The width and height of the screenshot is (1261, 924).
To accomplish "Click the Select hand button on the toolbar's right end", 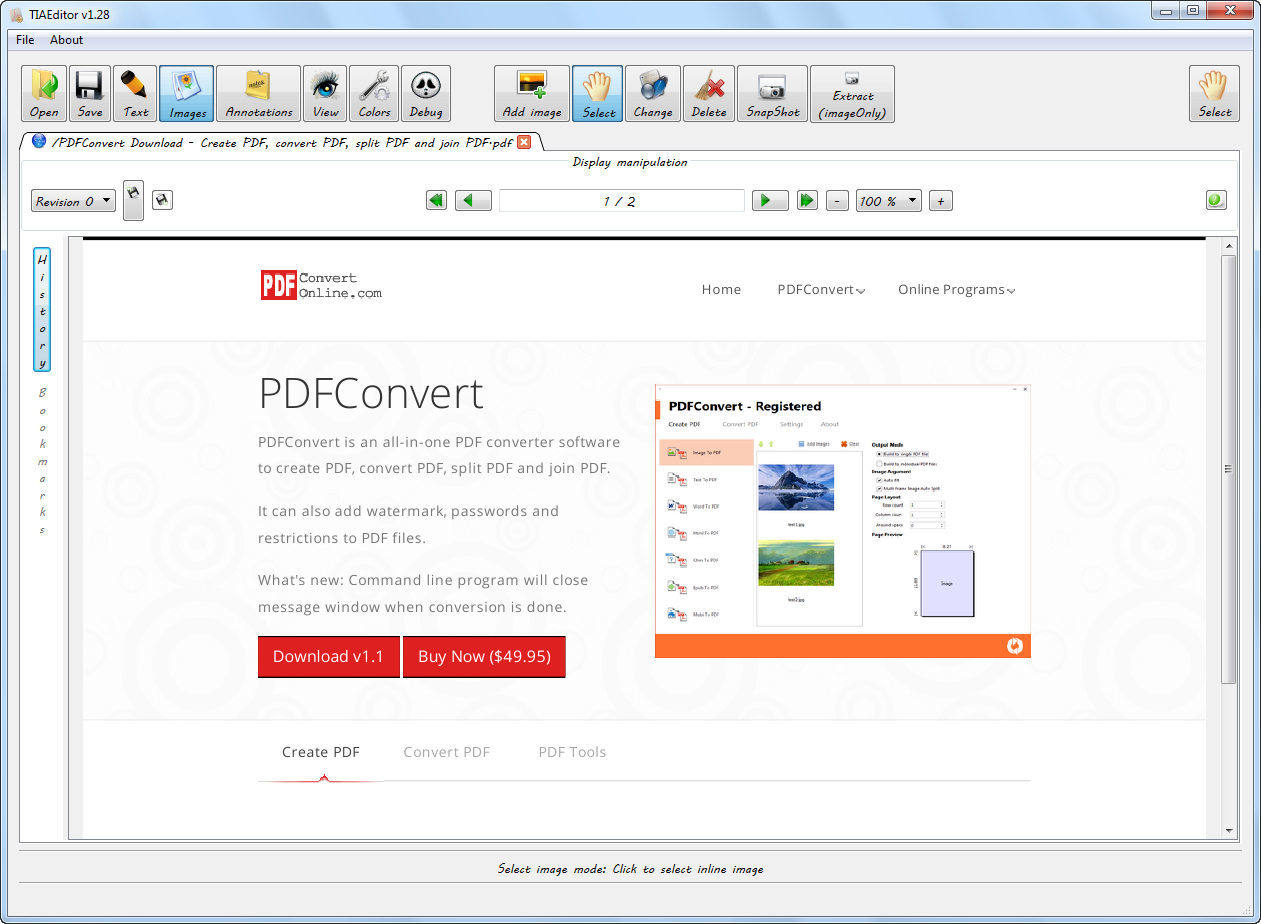I will pyautogui.click(x=1215, y=94).
